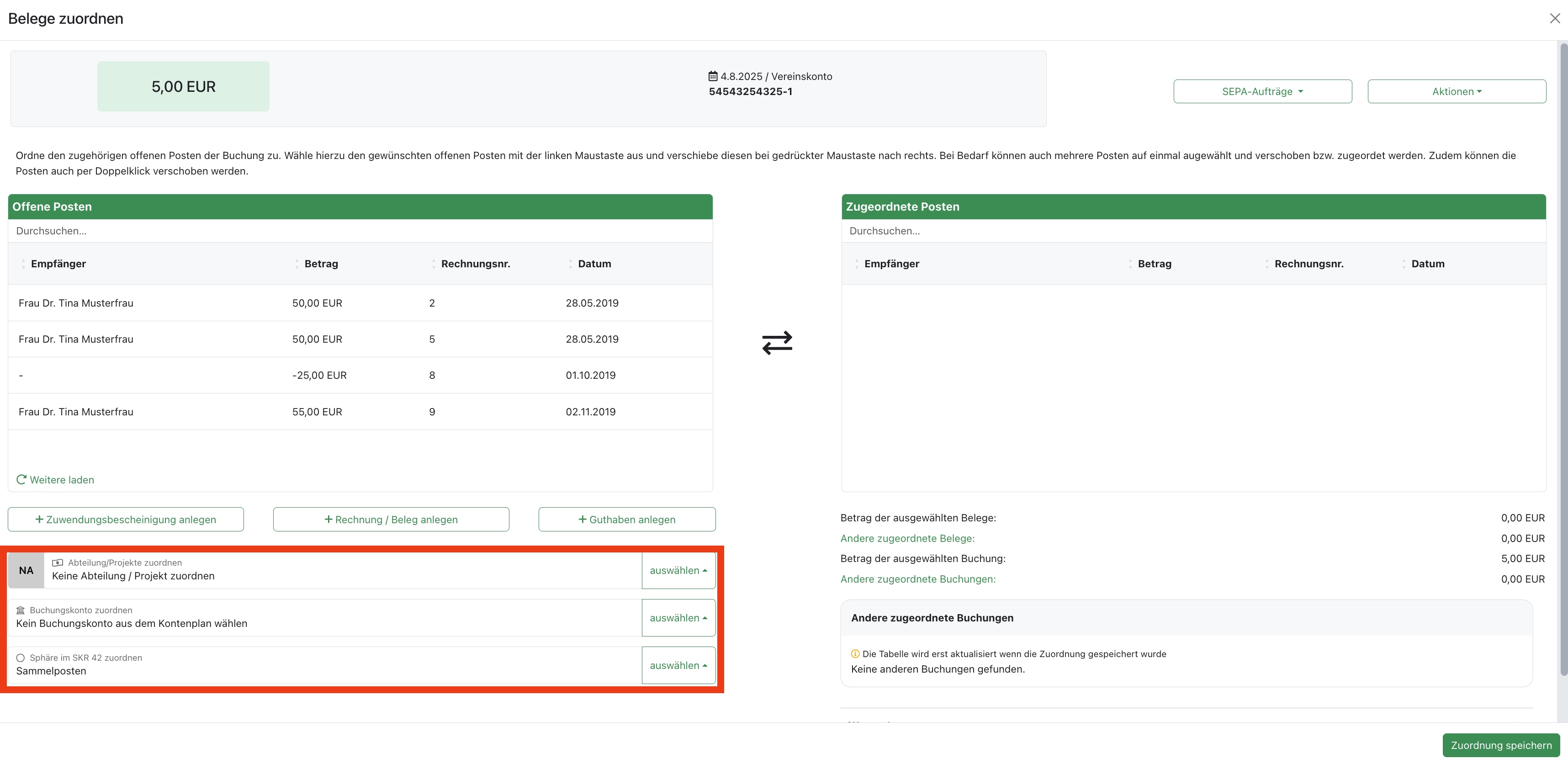Click the bank icon at Buchungskonto zuordnen
The height and width of the screenshot is (764, 1568).
click(21, 610)
